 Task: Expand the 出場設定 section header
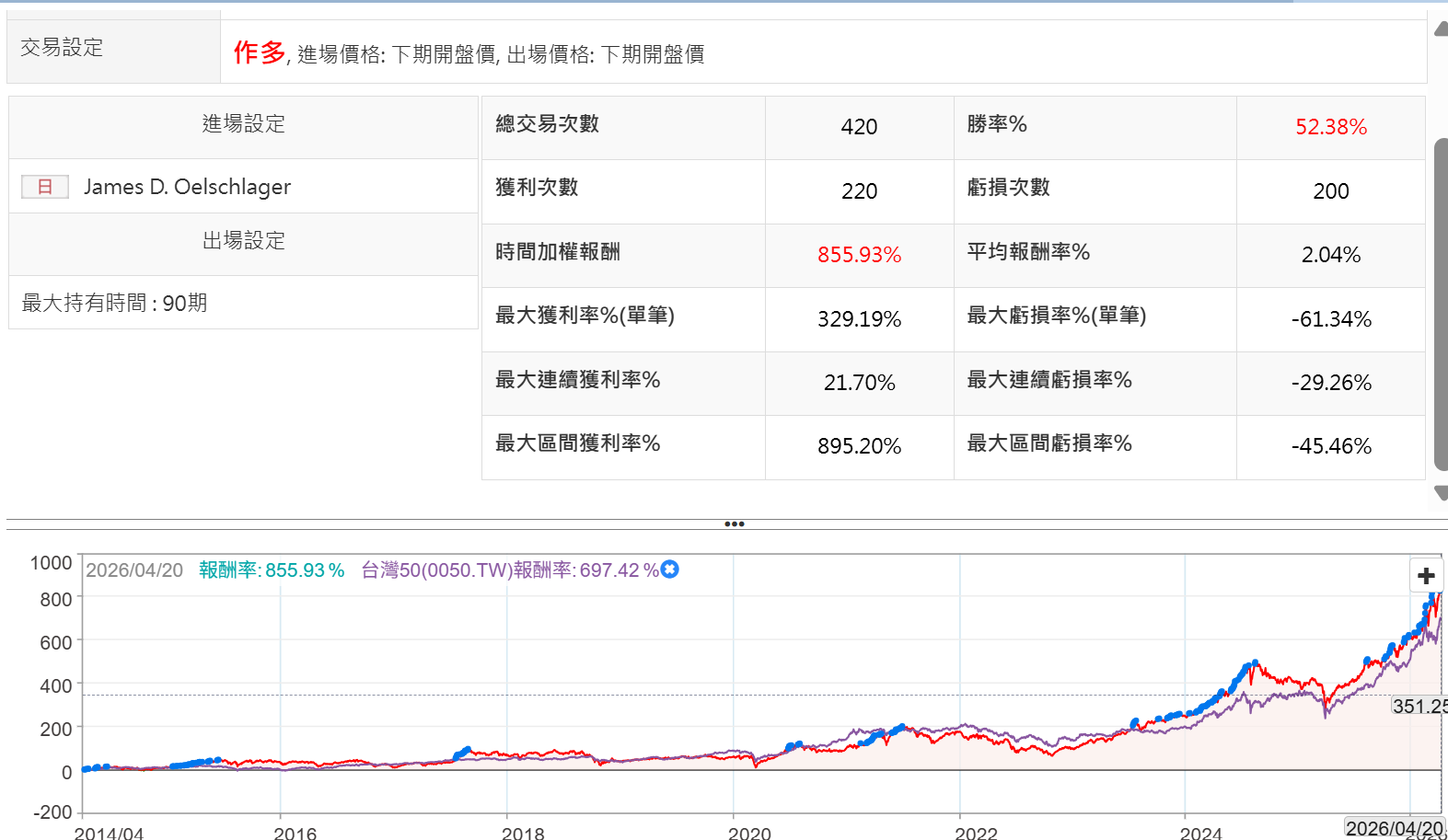[x=243, y=241]
